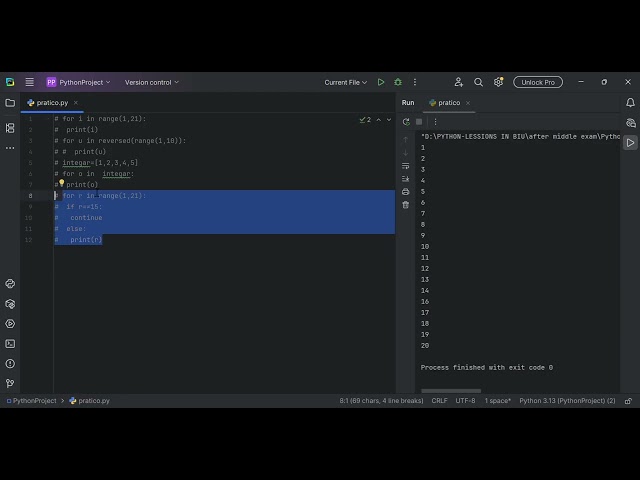This screenshot has height=480, width=640.
Task: Rerun pratico in Run panel
Action: (406, 122)
